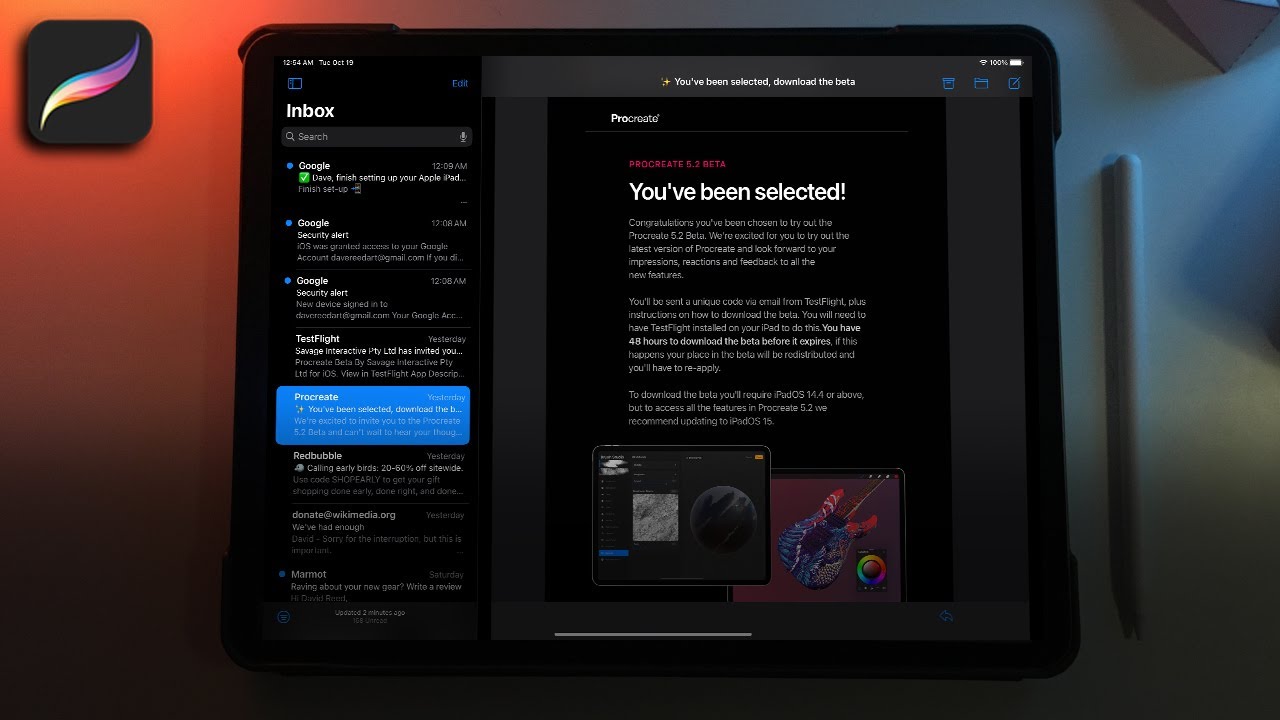1280x720 pixels.
Task: Open Google Security alert mentioning iOS access
Action: pos(377,240)
